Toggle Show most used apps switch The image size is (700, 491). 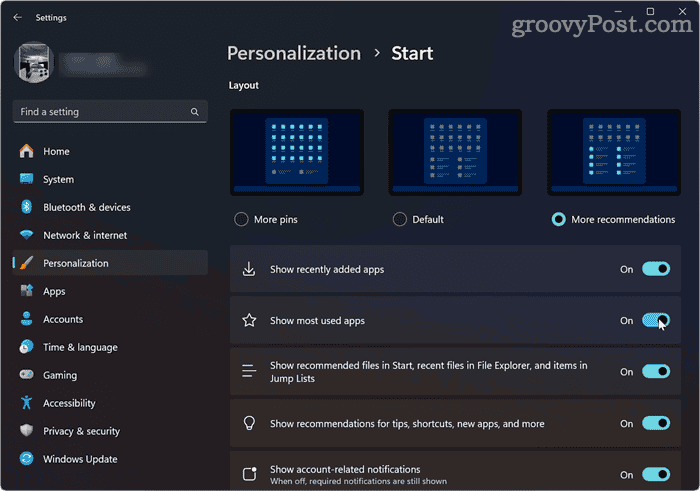(x=655, y=321)
